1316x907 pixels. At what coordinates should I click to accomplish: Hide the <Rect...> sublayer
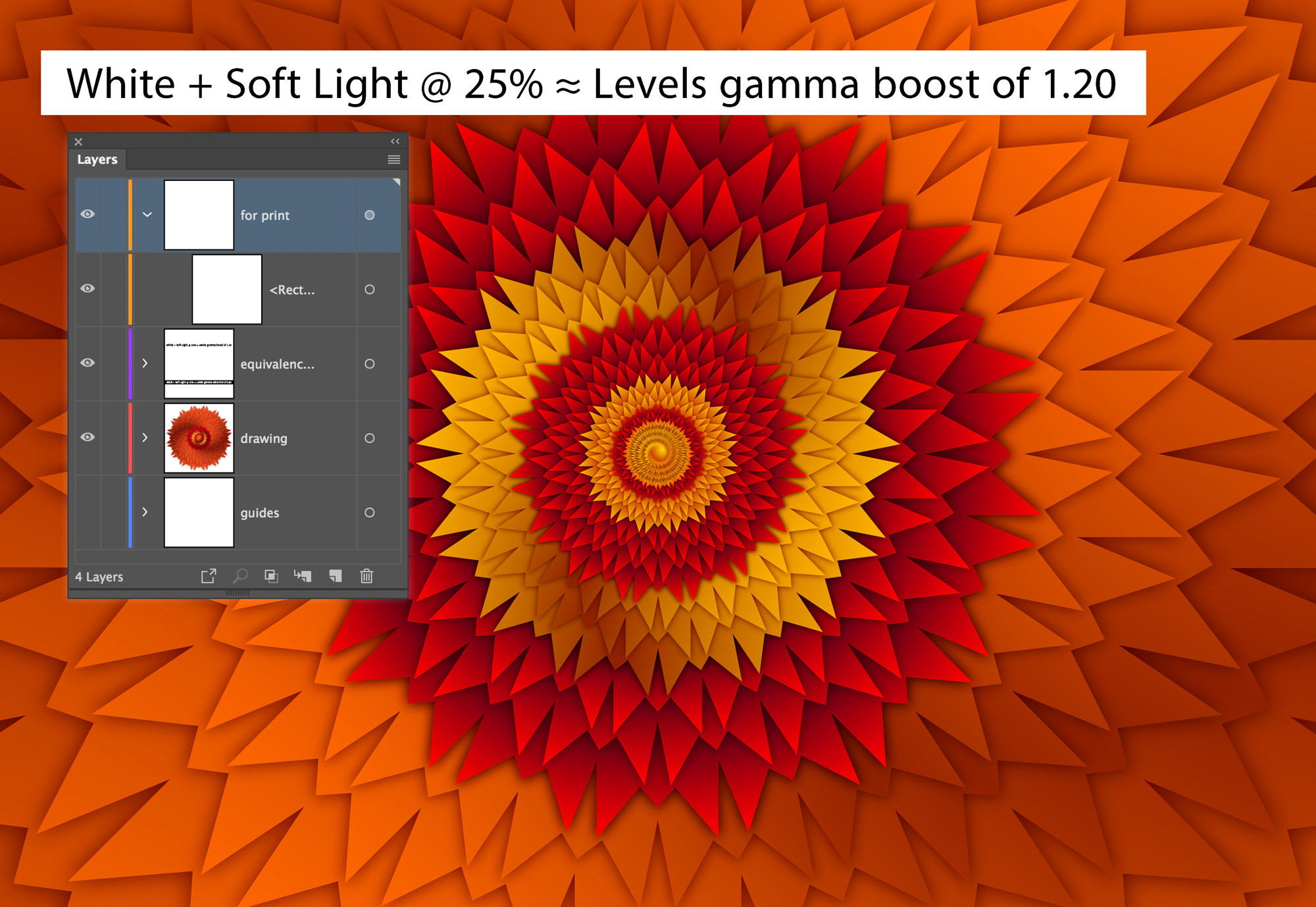click(88, 288)
